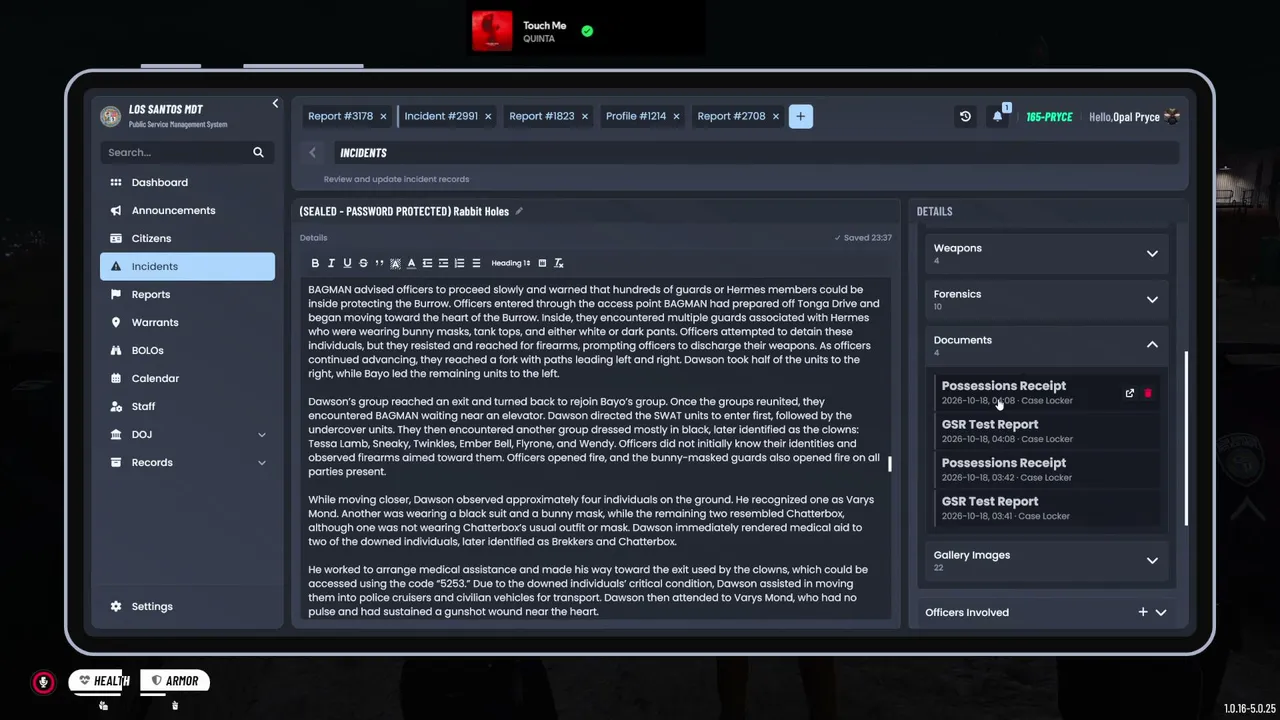The image size is (1280, 720).
Task: Open the Heading 1 style dropdown
Action: pos(511,263)
